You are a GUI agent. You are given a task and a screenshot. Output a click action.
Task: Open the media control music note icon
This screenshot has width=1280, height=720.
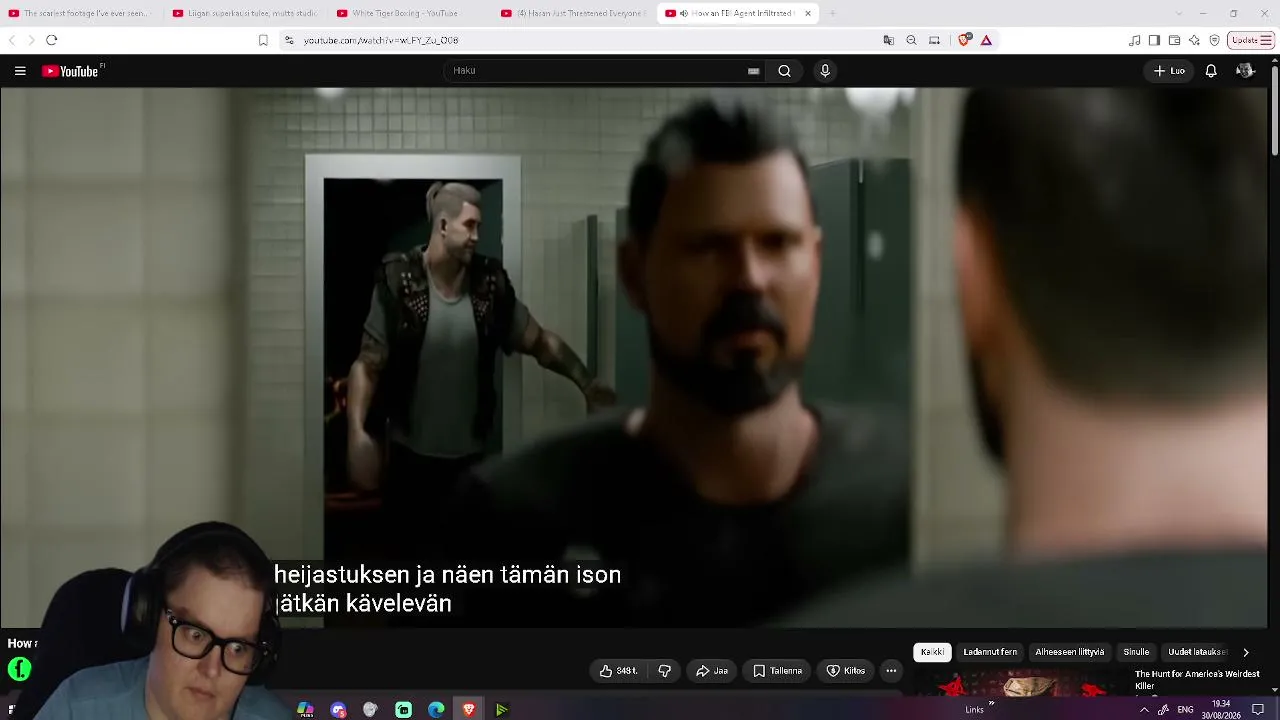1134,40
